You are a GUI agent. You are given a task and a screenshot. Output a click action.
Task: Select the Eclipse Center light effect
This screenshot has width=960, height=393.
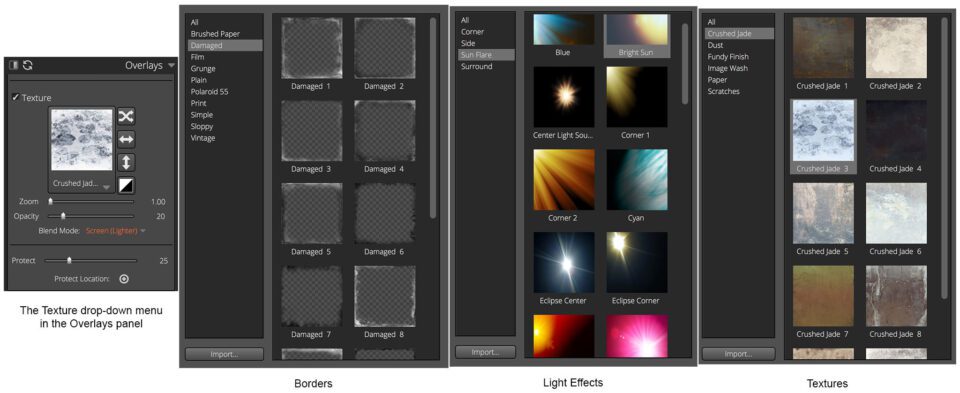tap(563, 268)
